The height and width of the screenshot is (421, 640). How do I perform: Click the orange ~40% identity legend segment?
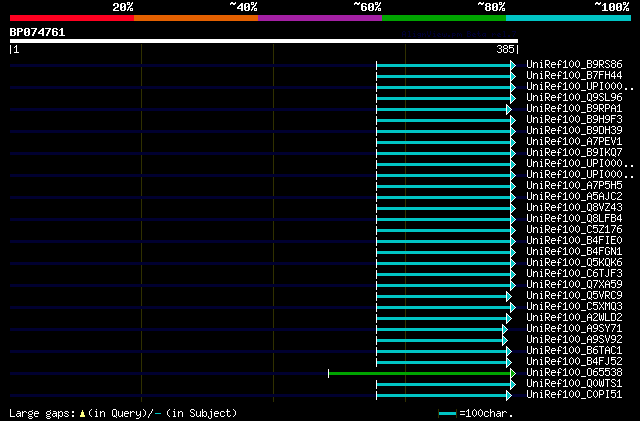[196, 18]
